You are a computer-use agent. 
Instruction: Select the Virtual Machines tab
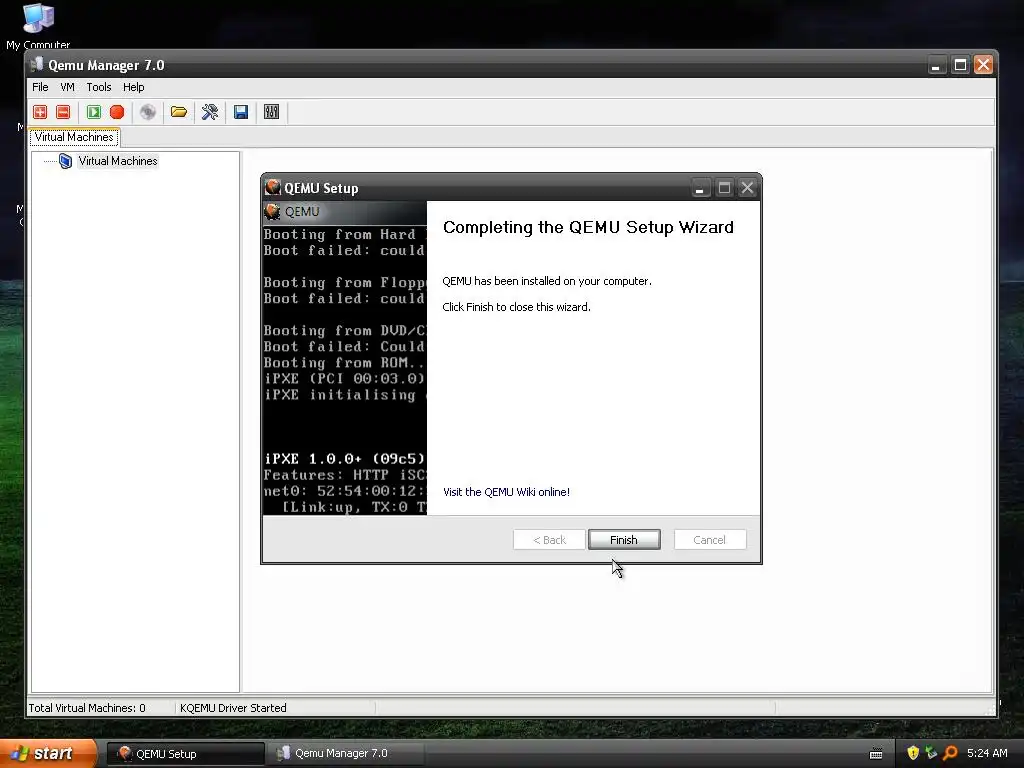(74, 136)
